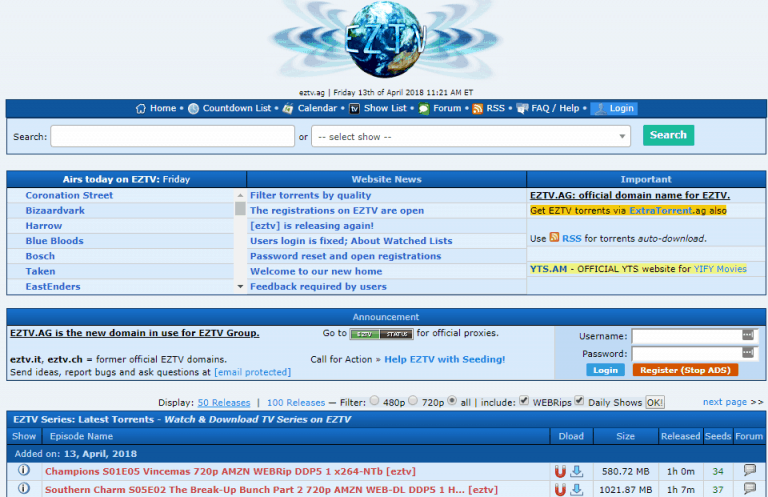768x497 pixels.
Task: Click the green Search button
Action: tap(668, 135)
